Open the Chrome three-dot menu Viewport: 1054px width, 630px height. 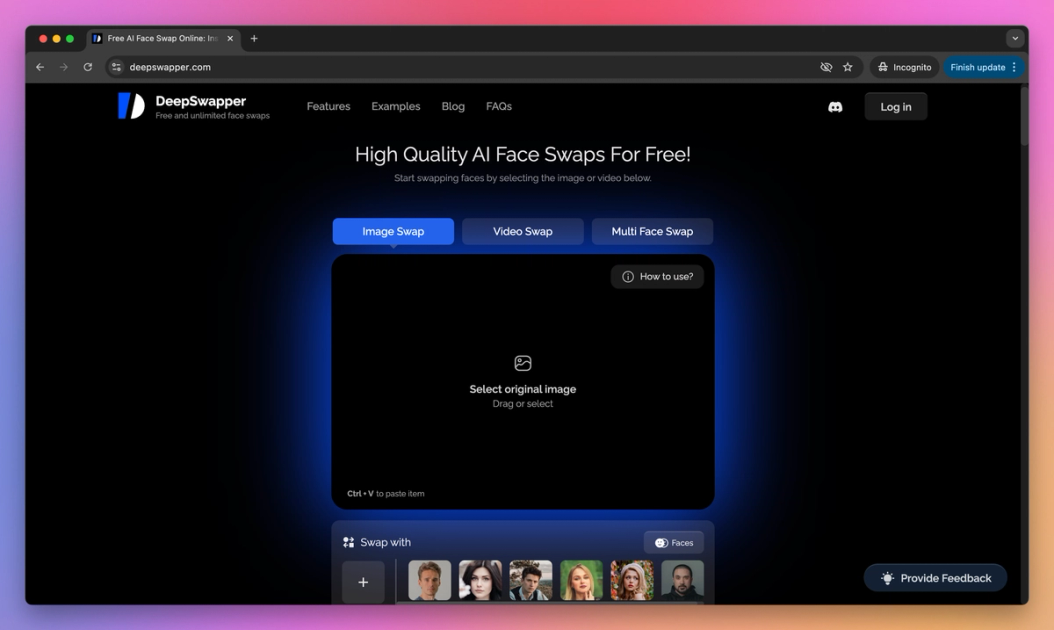click(x=1014, y=67)
